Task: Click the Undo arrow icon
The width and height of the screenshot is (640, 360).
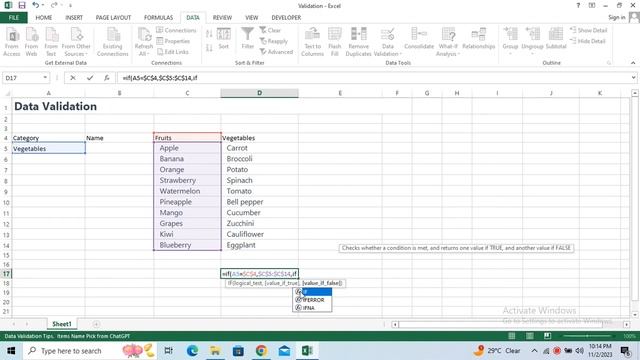Action: pos(36,5)
